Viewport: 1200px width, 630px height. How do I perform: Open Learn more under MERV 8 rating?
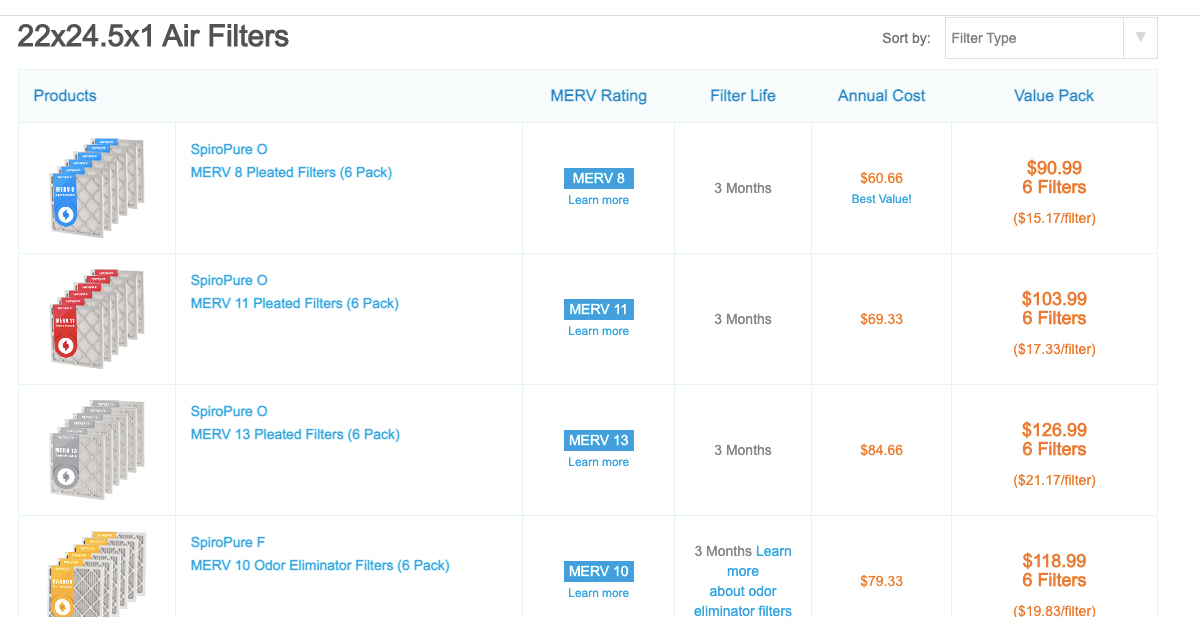(x=598, y=199)
